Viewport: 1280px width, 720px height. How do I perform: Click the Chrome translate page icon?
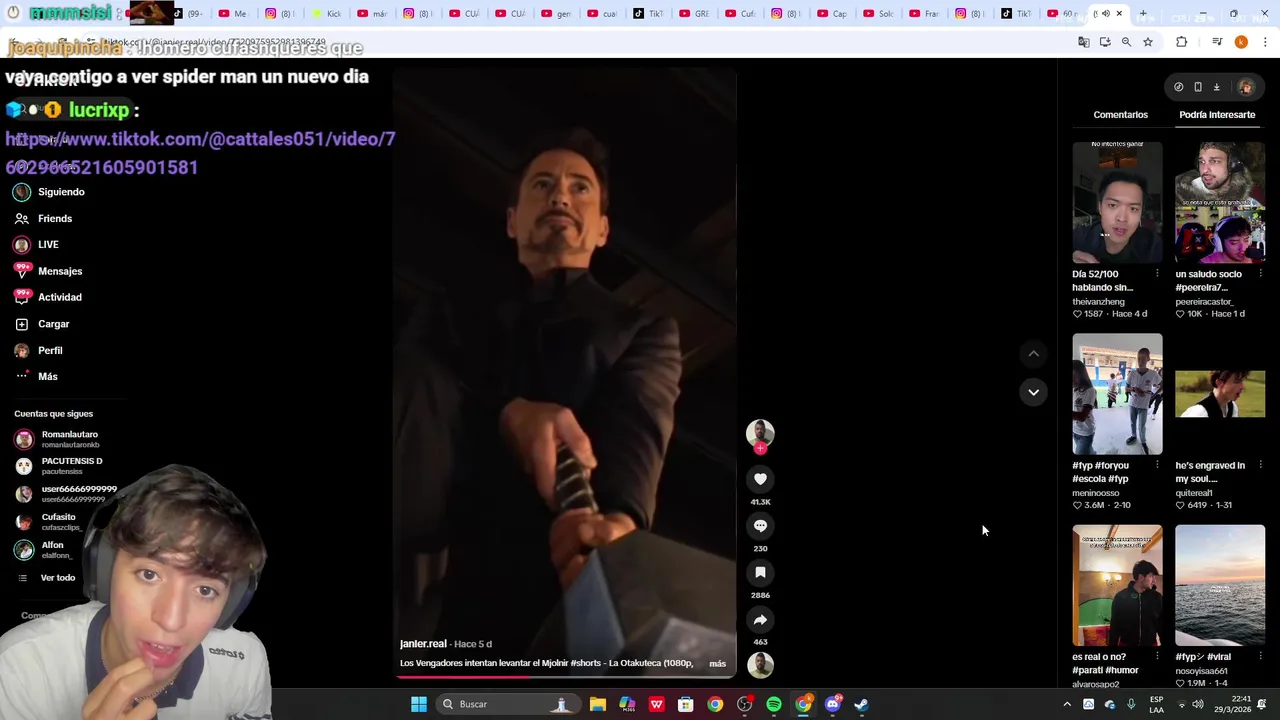tap(1083, 42)
